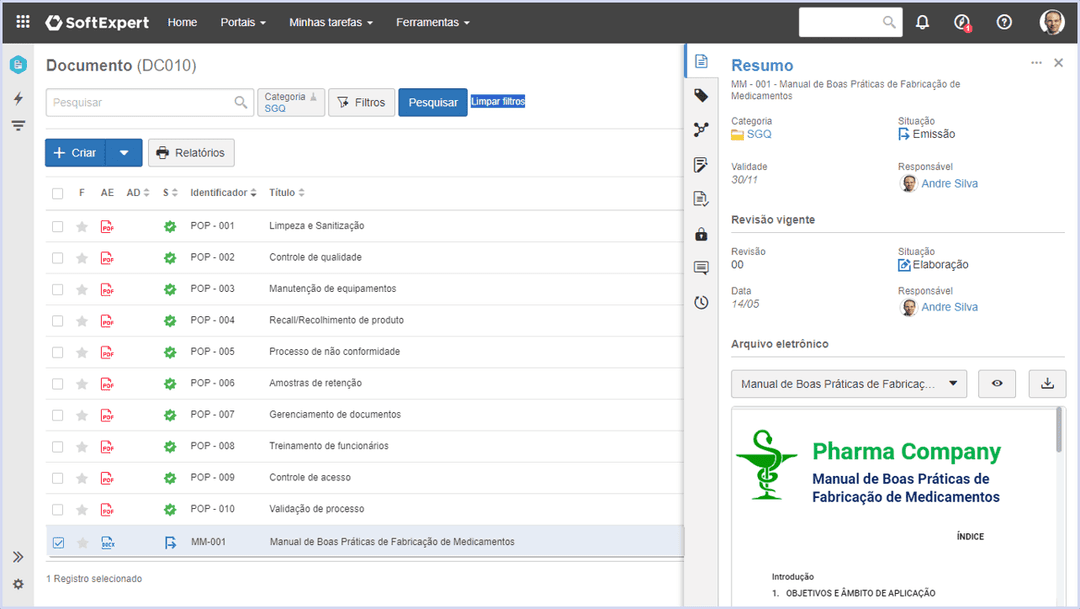Open the apps grid menu
The image size is (1080, 609).
(23, 22)
